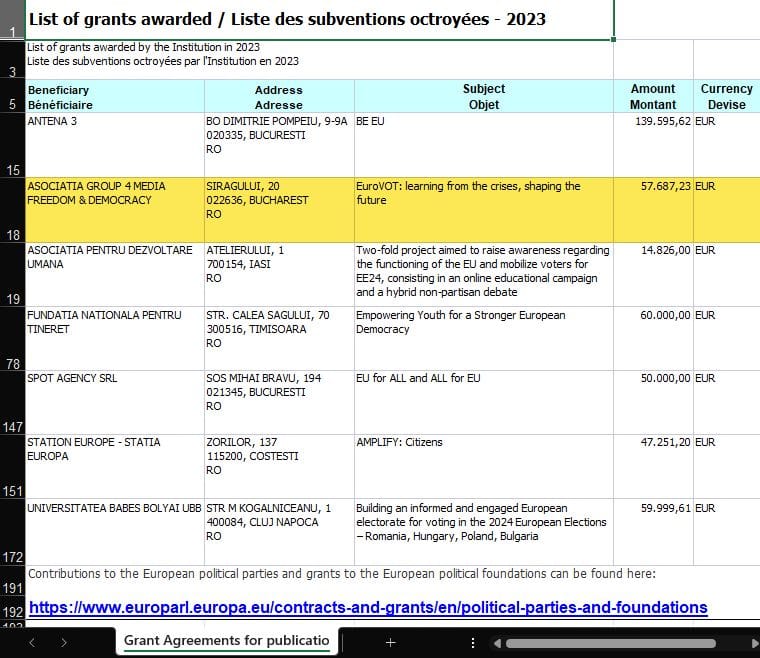Select UNIVERSITATEA BABES BOLYAI UBB cell
Image resolution: width=760 pixels, height=658 pixels.
(115, 532)
